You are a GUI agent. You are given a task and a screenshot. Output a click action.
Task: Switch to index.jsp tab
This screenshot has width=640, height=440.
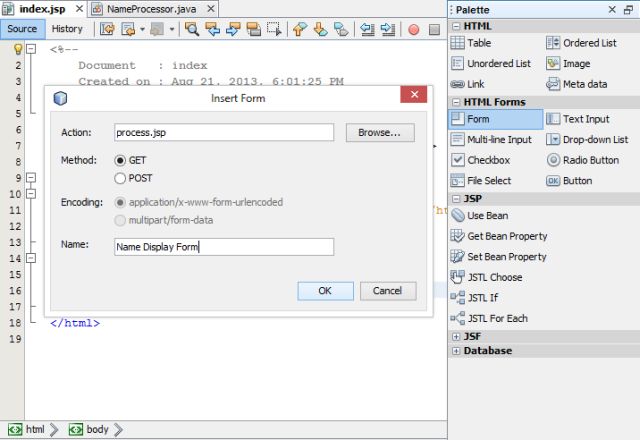[42, 9]
